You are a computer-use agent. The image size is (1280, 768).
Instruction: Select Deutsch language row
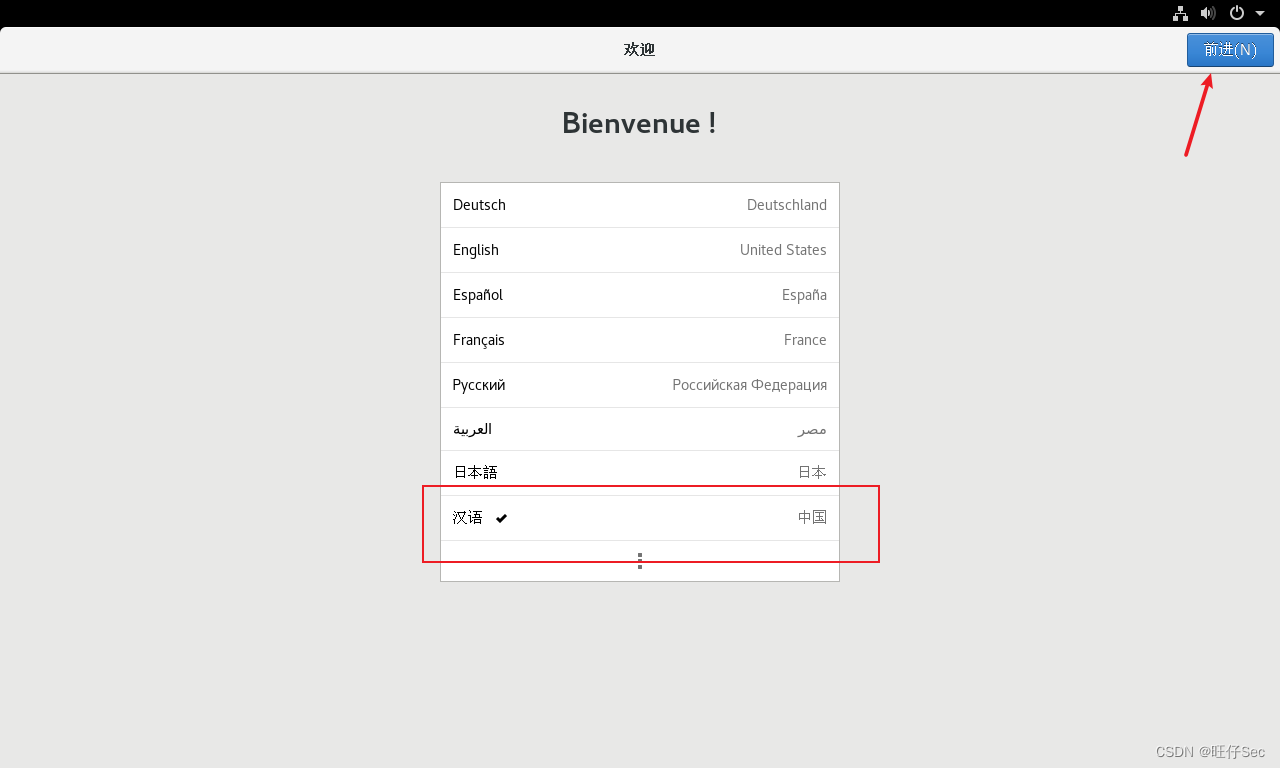(640, 205)
